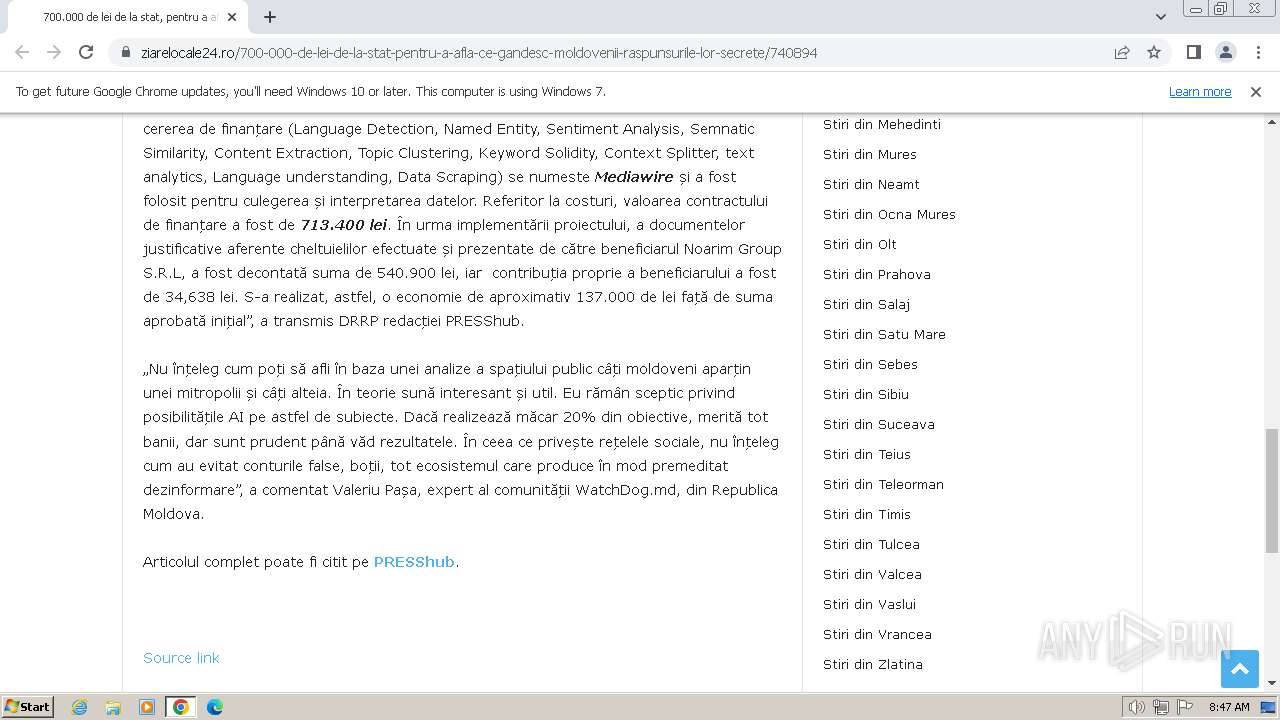Open Stiri din Teius
This screenshot has height=720, width=1280.
click(867, 454)
